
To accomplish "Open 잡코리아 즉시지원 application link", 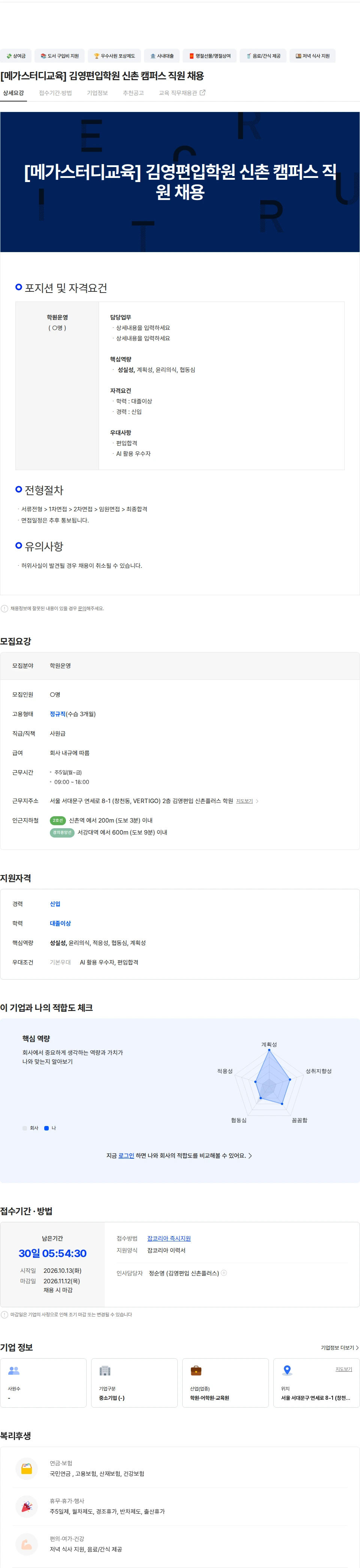I will click(169, 1238).
